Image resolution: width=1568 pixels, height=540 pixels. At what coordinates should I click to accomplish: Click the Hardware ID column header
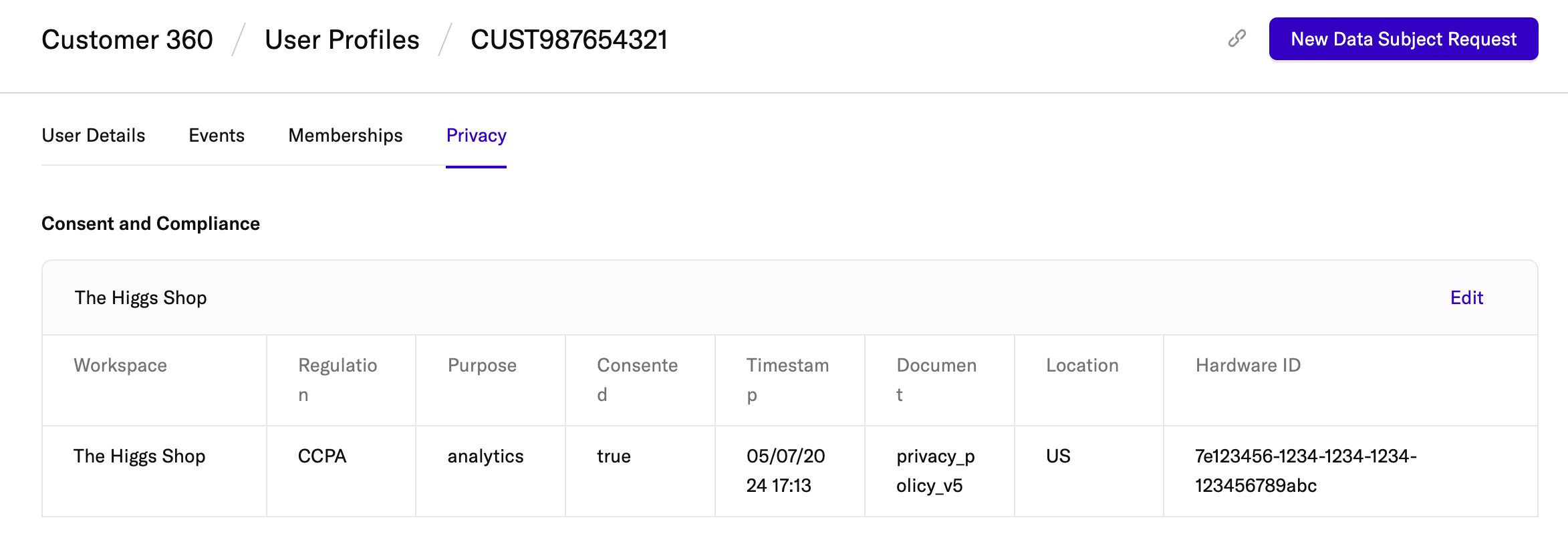click(1248, 366)
